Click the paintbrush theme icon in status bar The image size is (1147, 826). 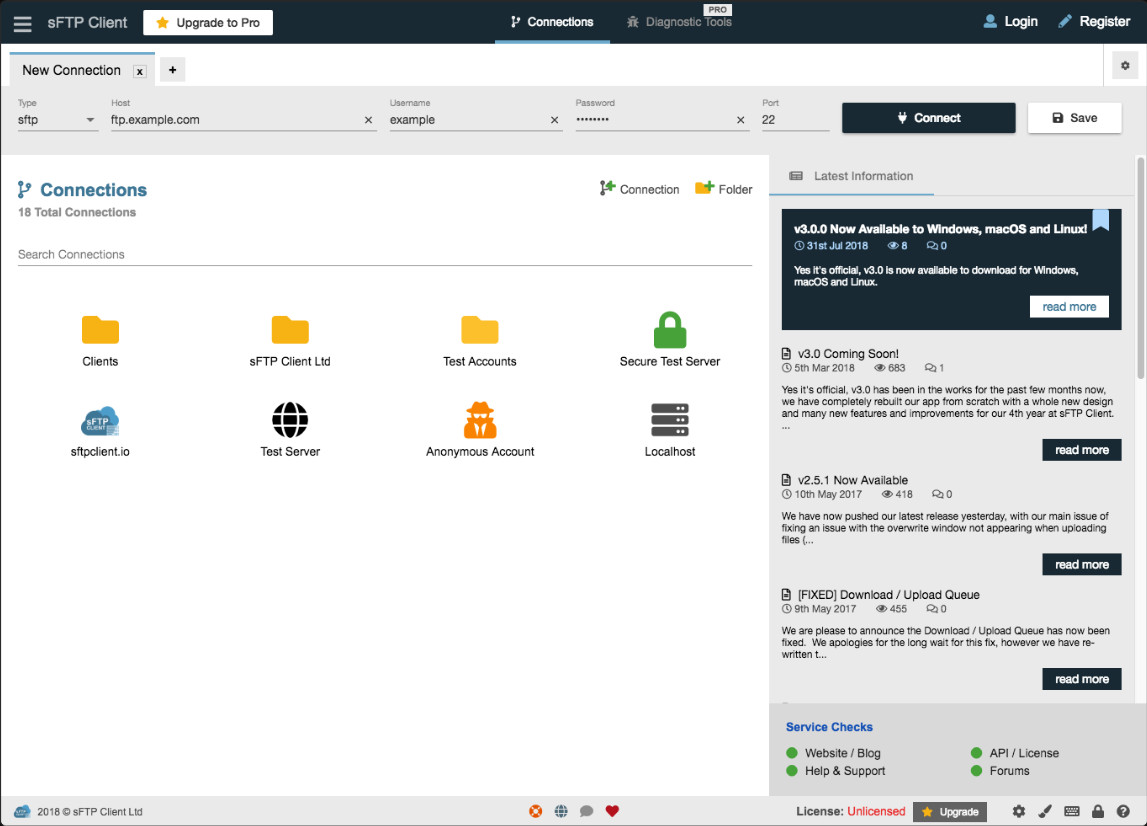[x=1045, y=811]
